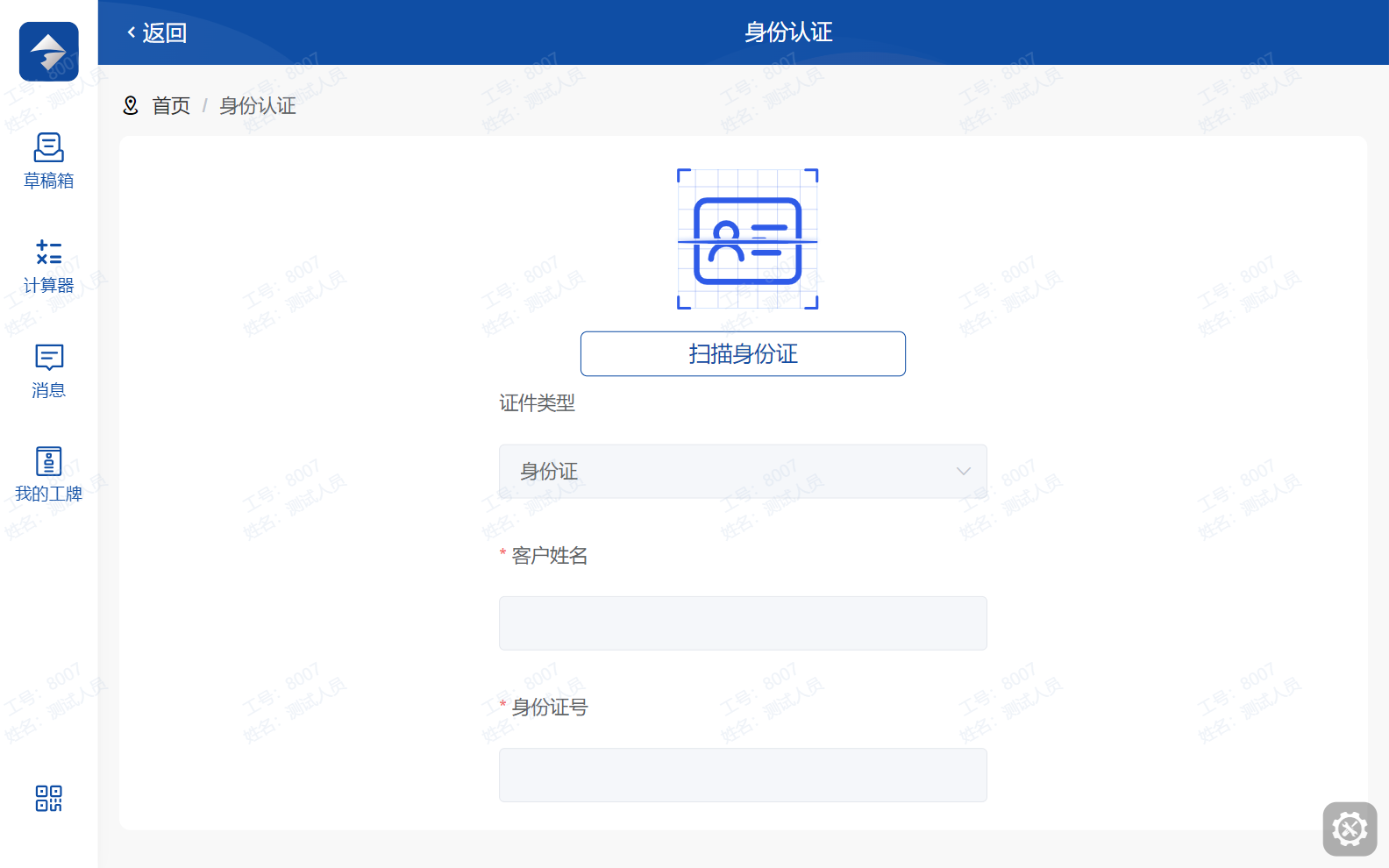Open the 草稿箱 drafts icon
The width and height of the screenshot is (1389, 868).
pos(49,147)
